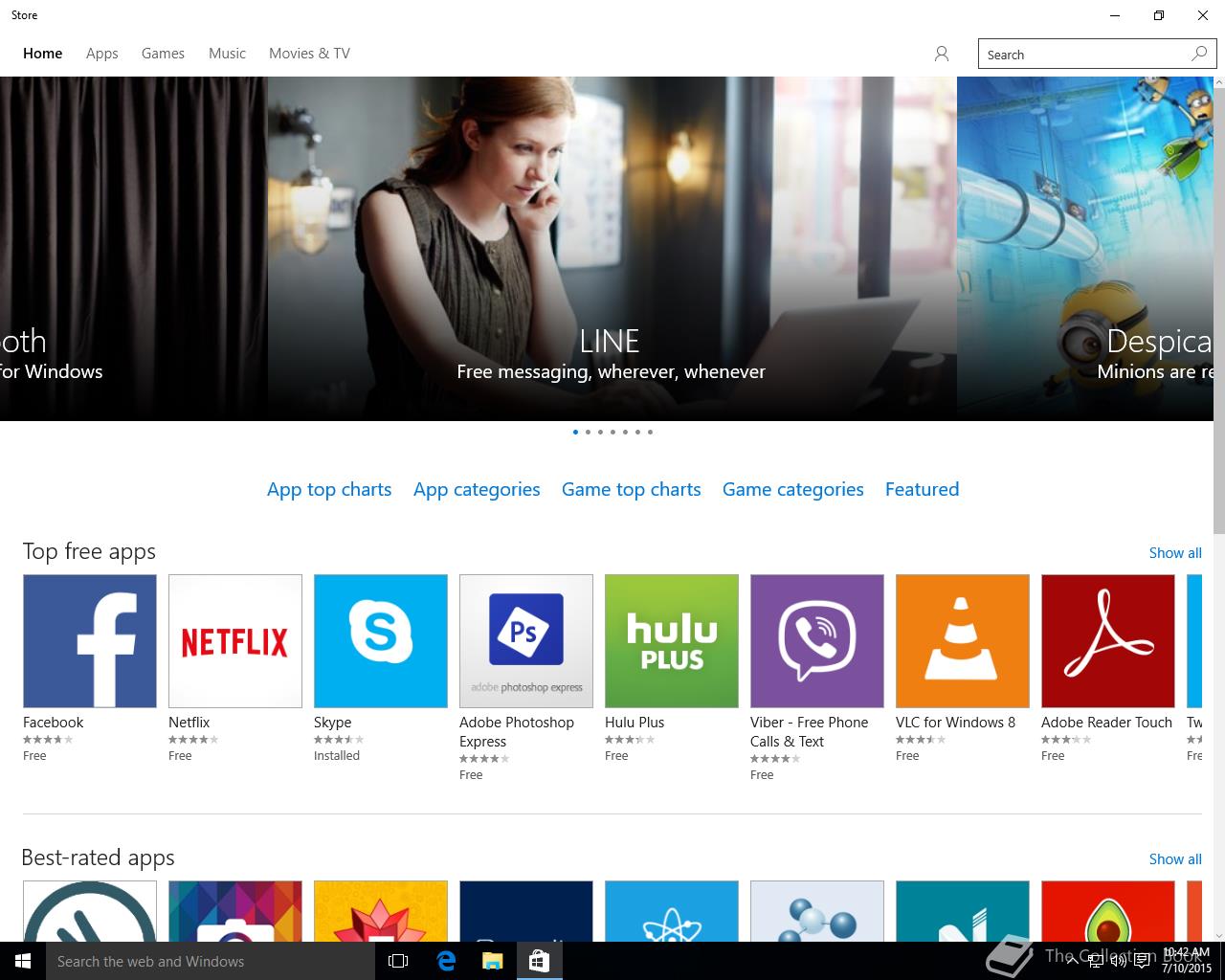This screenshot has height=980, width=1225.
Task: Open the first Best-rated app tile
Action: 90,911
